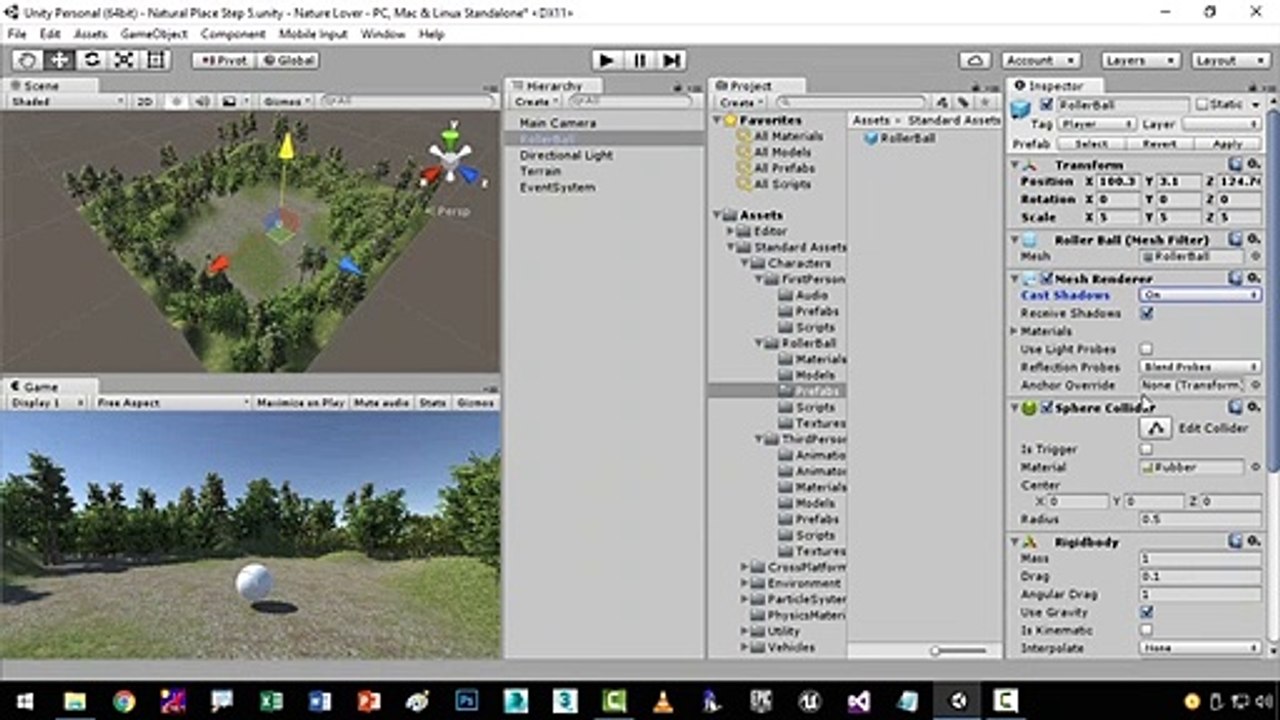The height and width of the screenshot is (720, 1280).
Task: Open the collider Material object picker circle
Action: [1256, 467]
